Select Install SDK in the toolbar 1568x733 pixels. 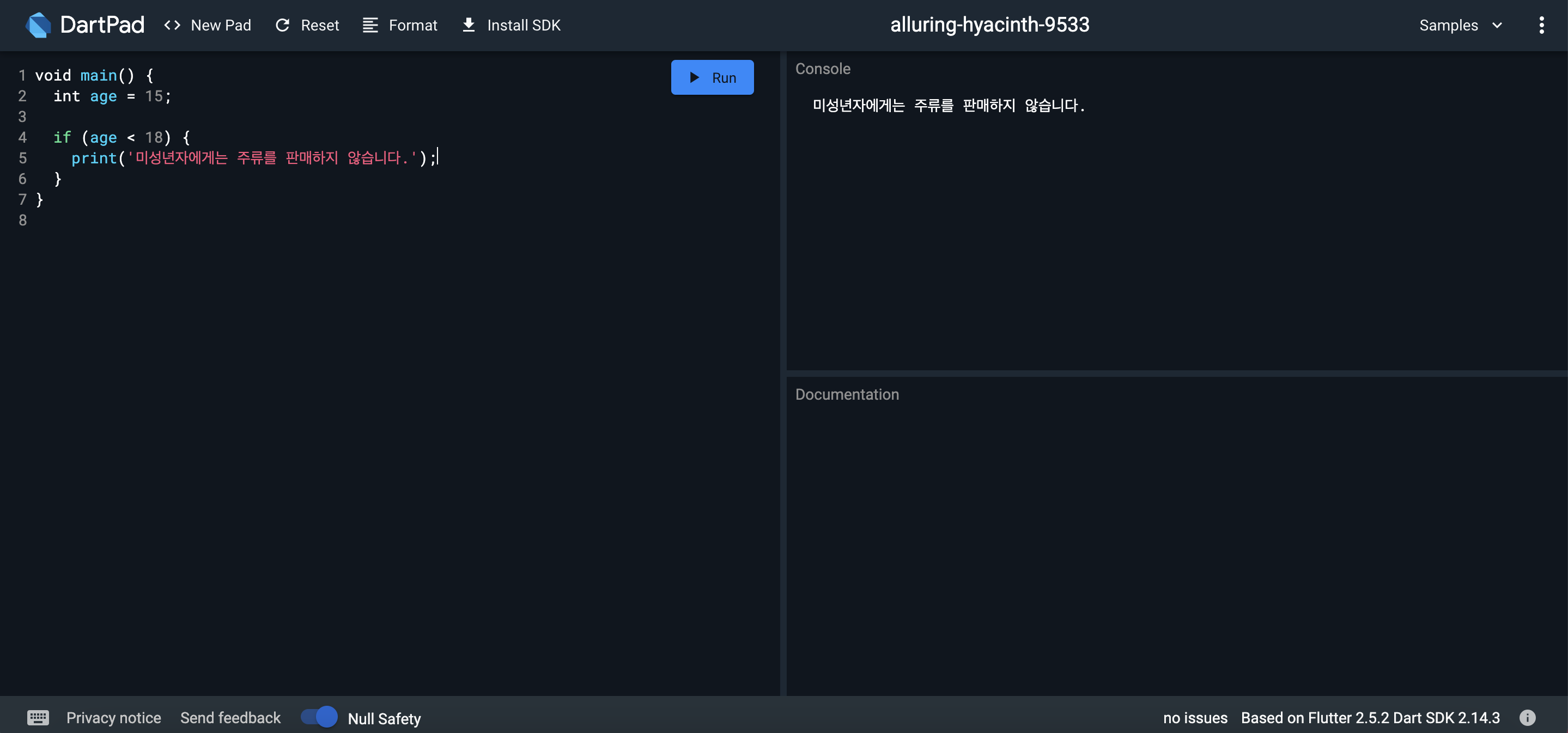pos(524,25)
